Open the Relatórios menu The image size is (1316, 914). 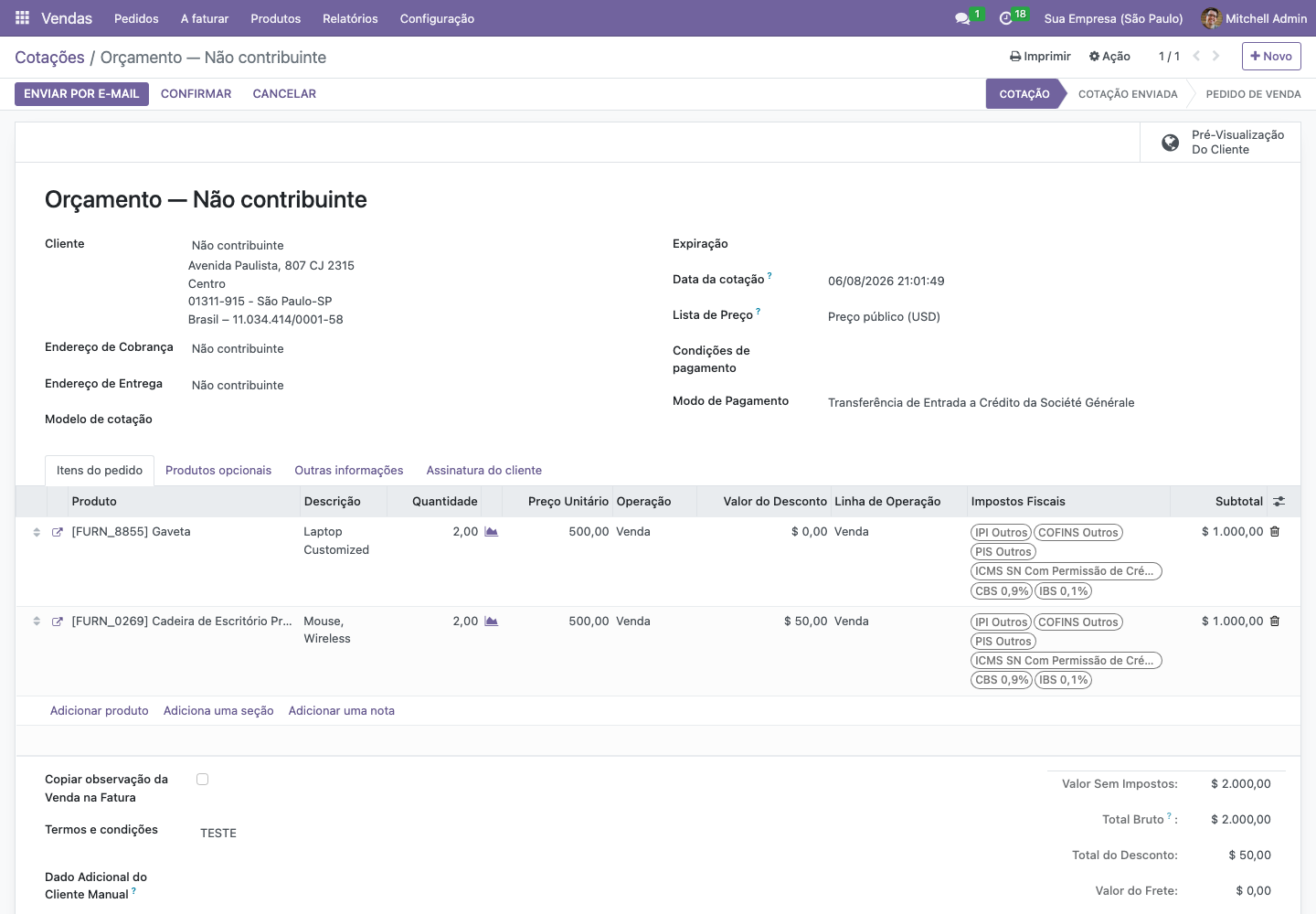[x=350, y=18]
